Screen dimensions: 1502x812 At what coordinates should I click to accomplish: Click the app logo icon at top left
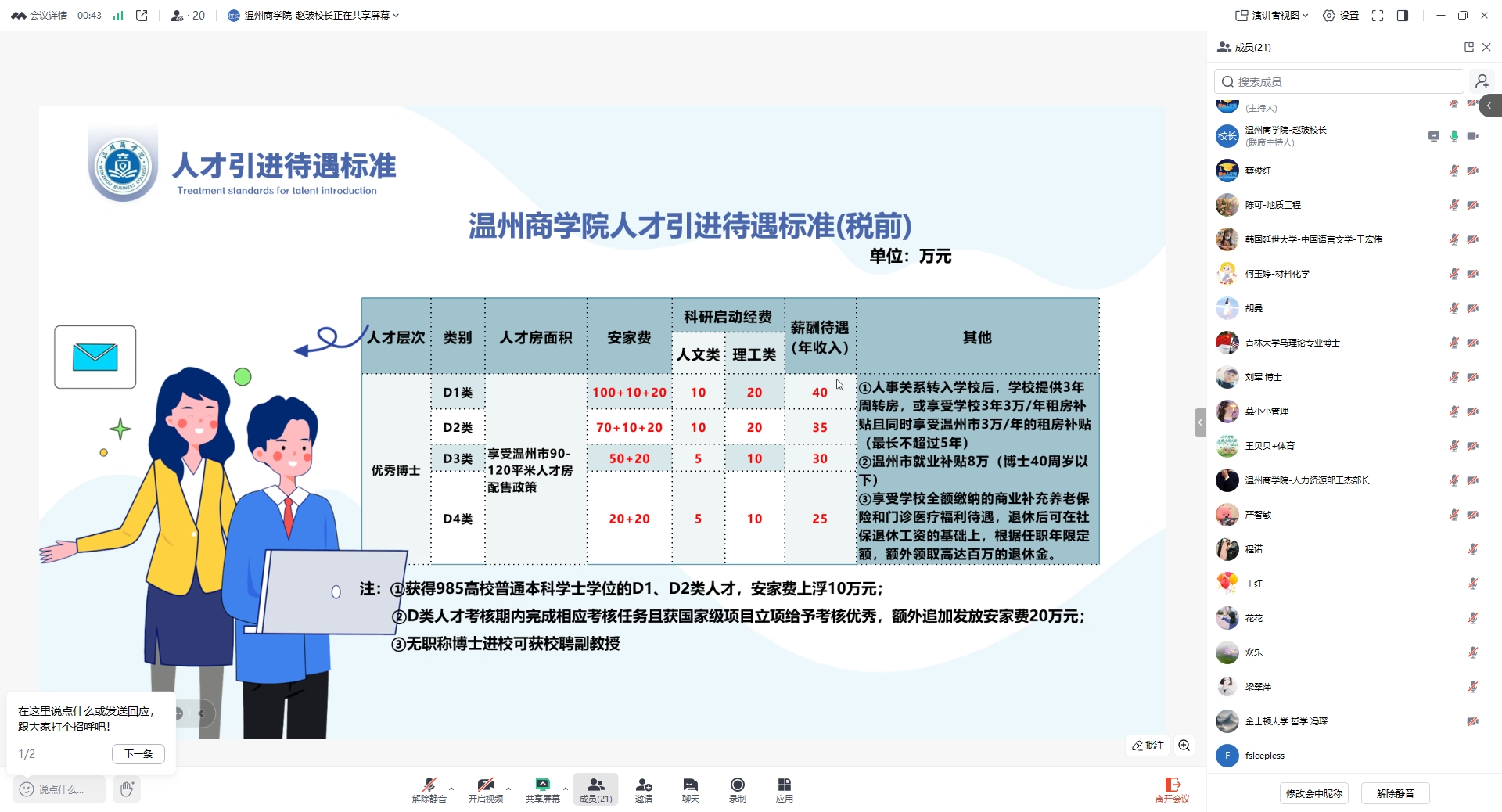tap(18, 15)
